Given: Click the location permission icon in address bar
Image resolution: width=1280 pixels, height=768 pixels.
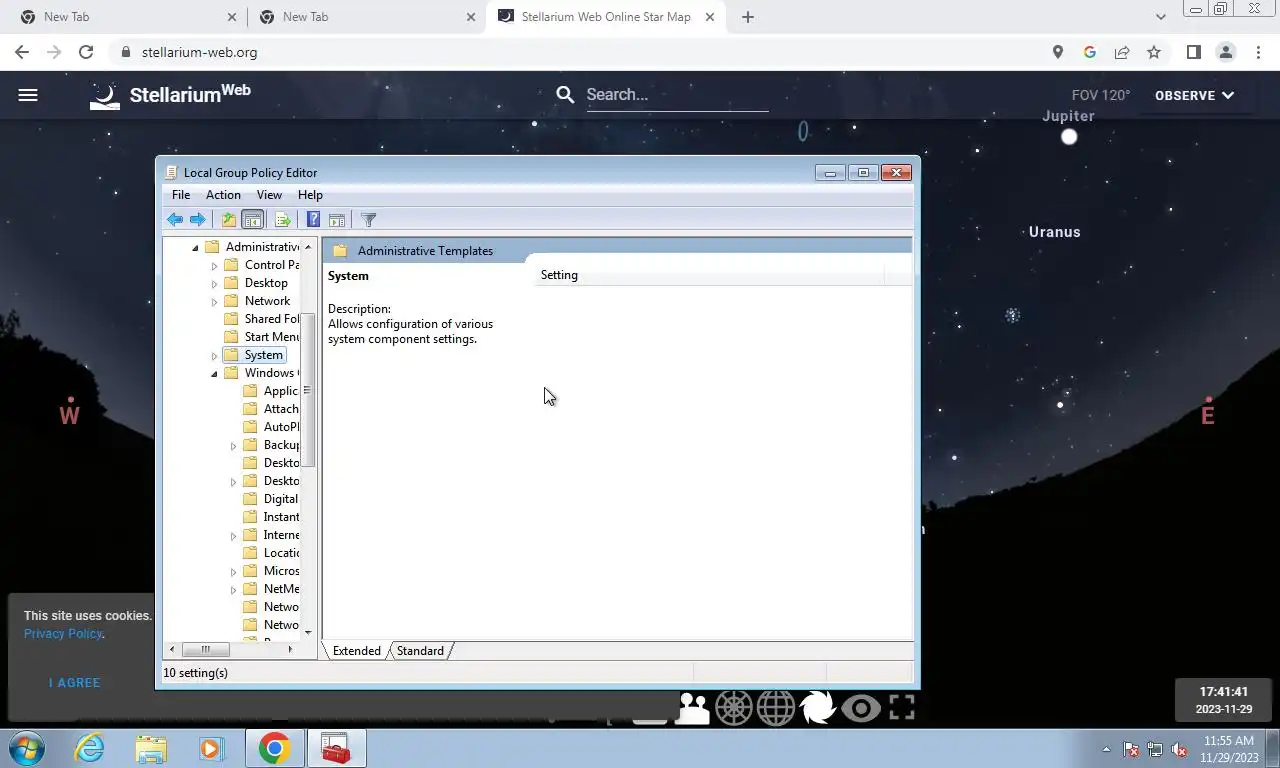Looking at the screenshot, I should click(1058, 52).
